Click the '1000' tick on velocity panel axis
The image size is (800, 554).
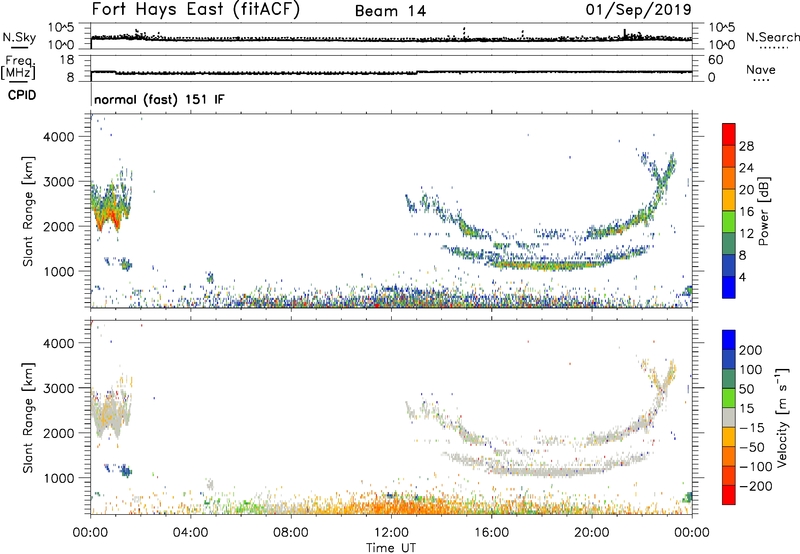58,478
